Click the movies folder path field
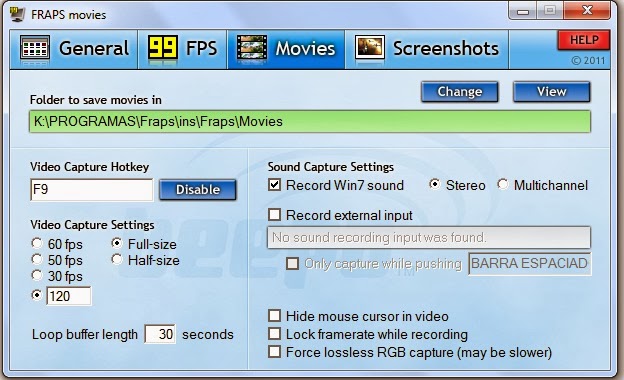The height and width of the screenshot is (380, 624). [x=310, y=121]
